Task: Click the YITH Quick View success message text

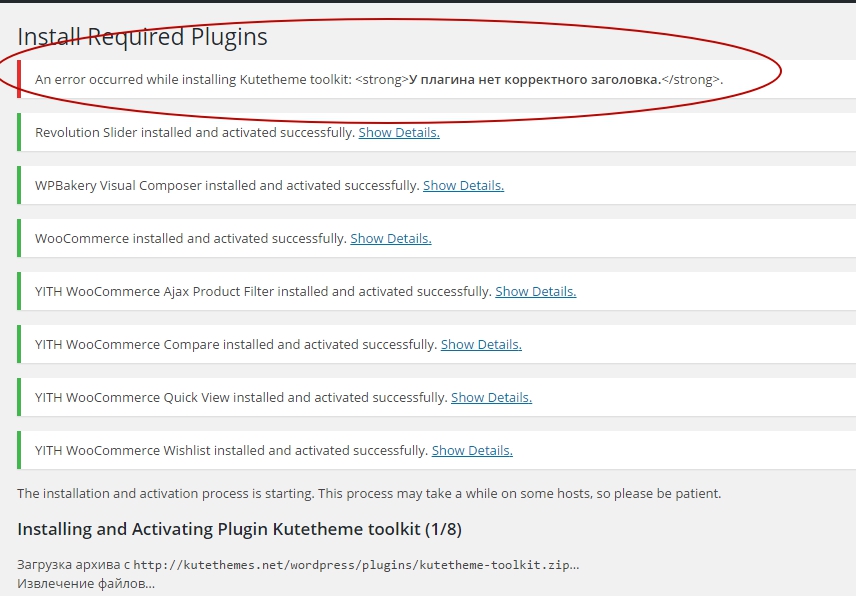Action: (241, 397)
